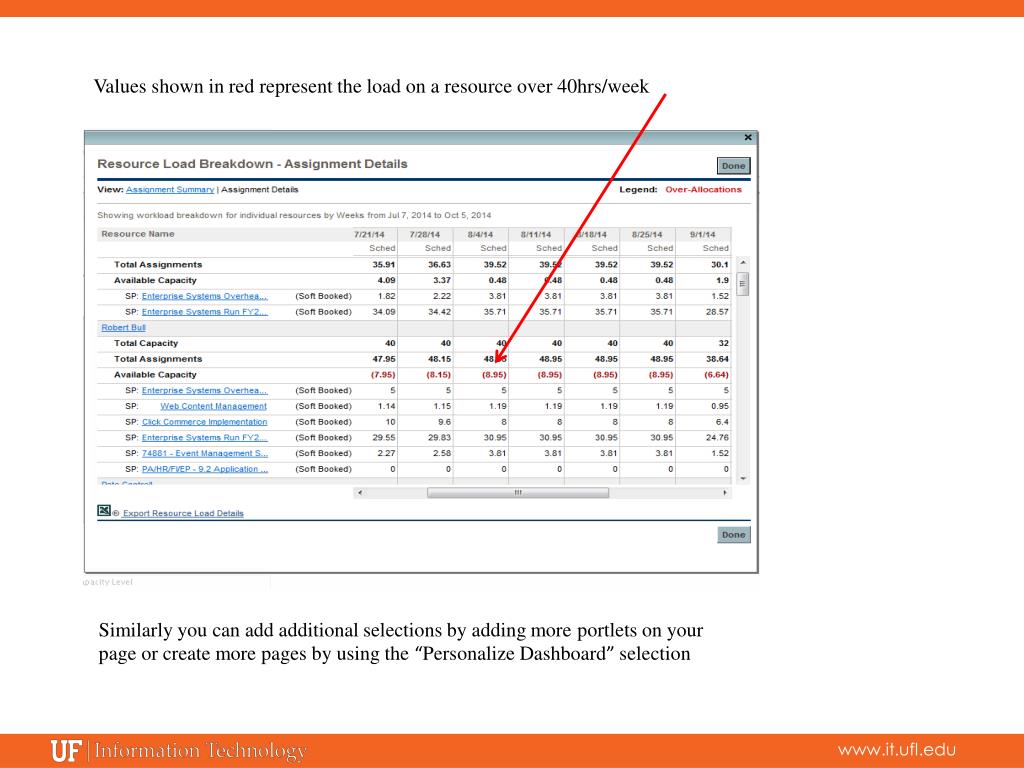Click the top Done button

[733, 166]
